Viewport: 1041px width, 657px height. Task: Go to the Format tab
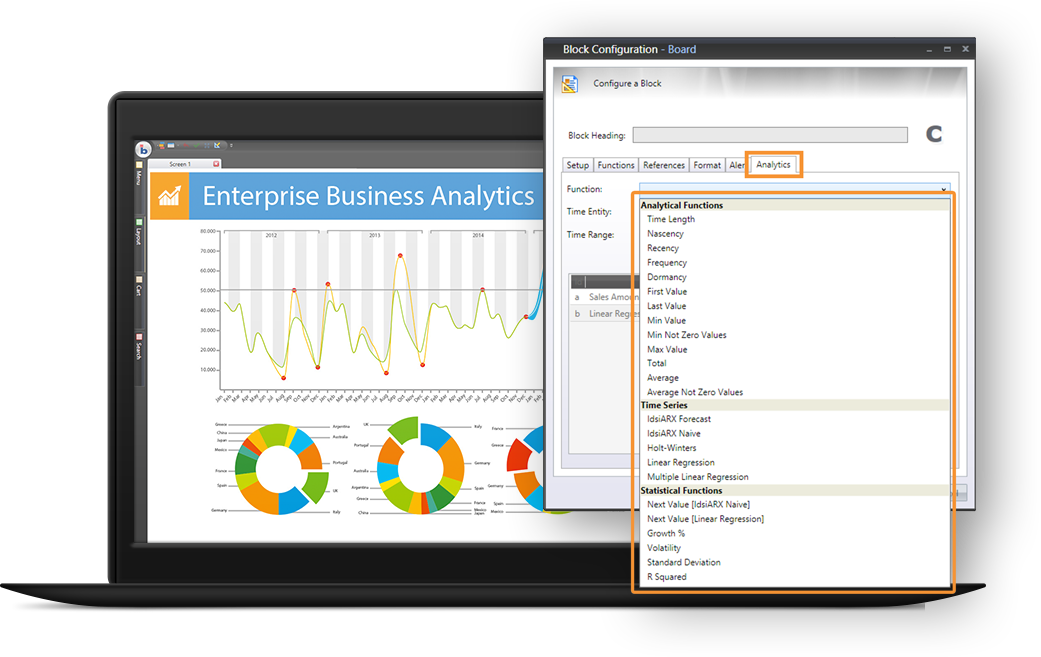point(707,165)
